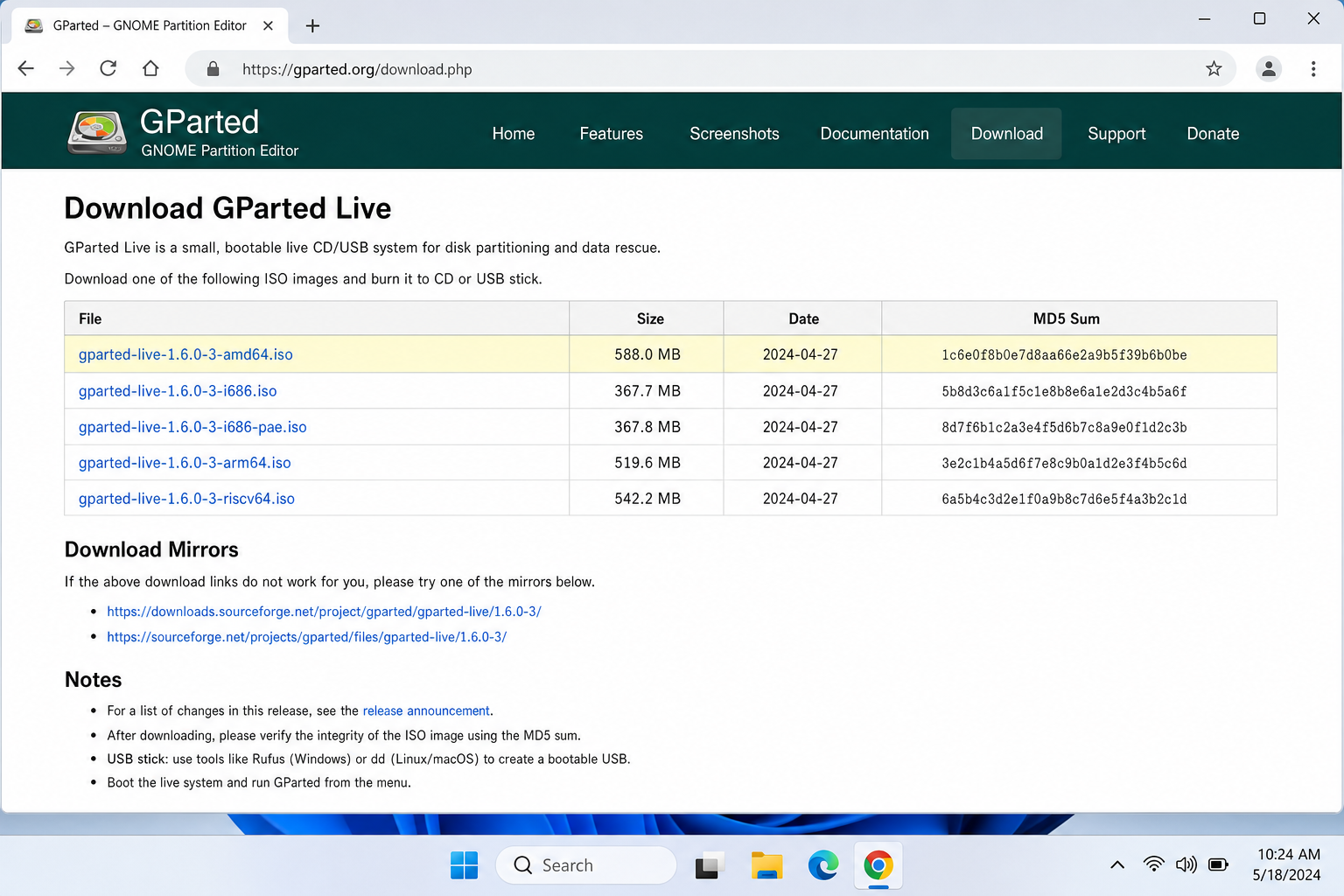This screenshot has height=896, width=1344.
Task: Click the Download Mirrors heading
Action: coord(151,549)
